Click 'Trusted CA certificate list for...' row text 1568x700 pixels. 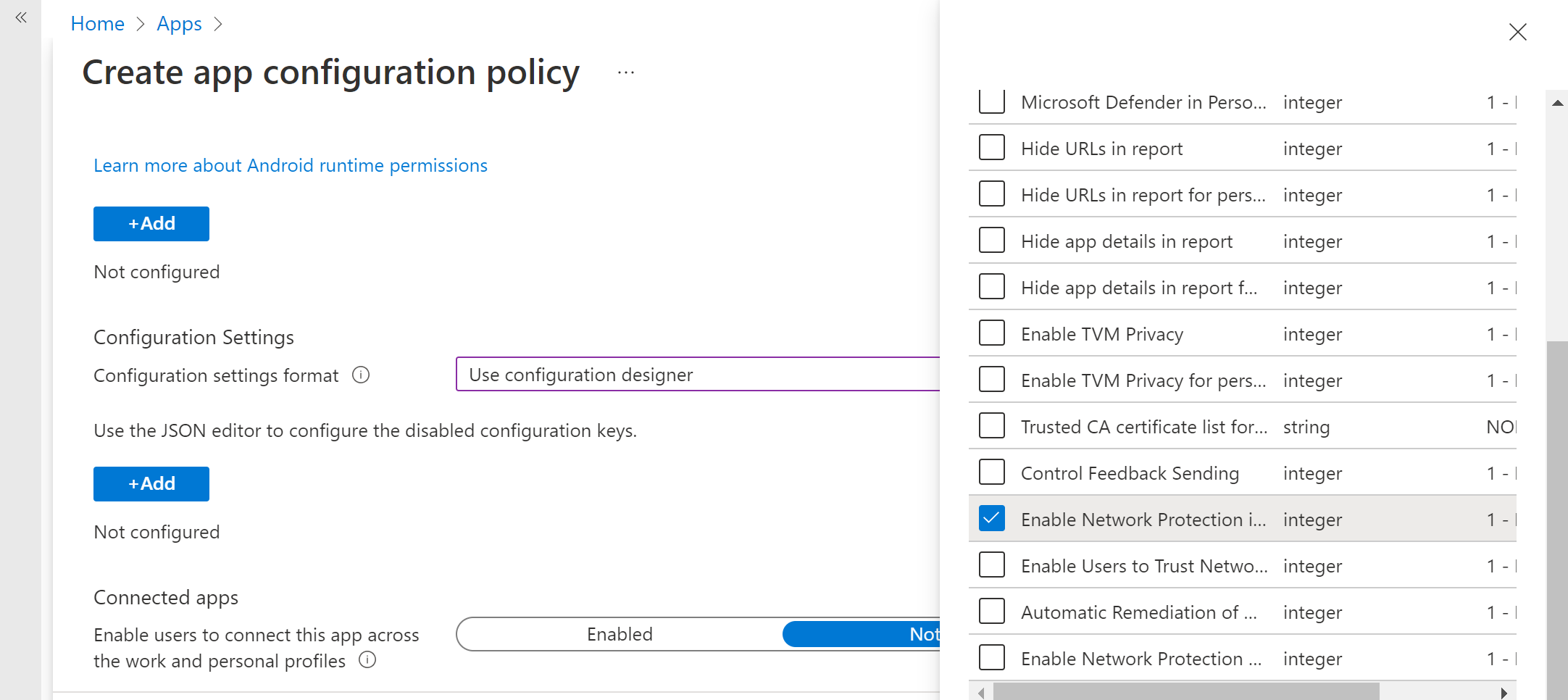pos(1144,427)
